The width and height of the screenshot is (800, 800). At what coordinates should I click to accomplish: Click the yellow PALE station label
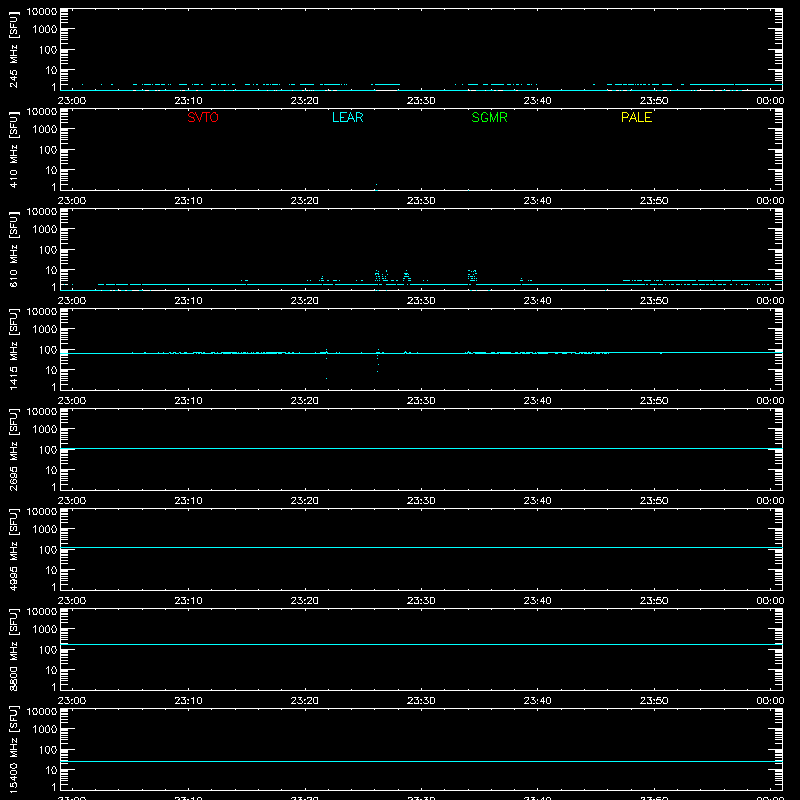tap(636, 117)
